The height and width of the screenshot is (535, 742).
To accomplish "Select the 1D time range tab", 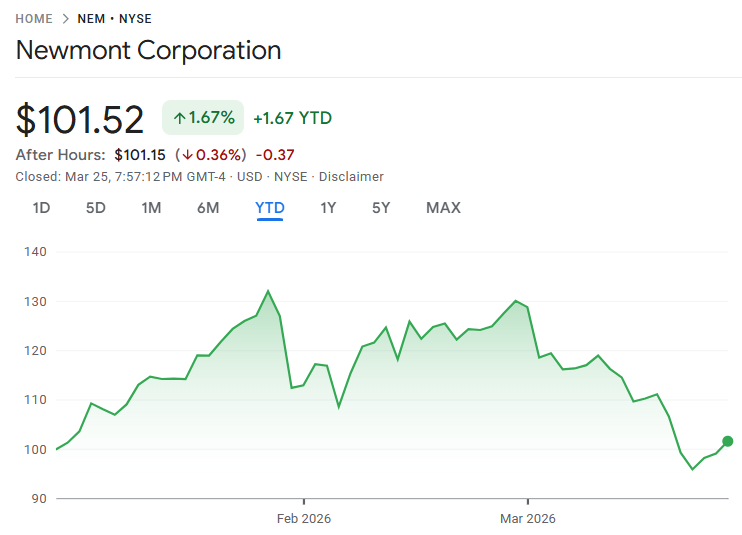I will coord(41,208).
